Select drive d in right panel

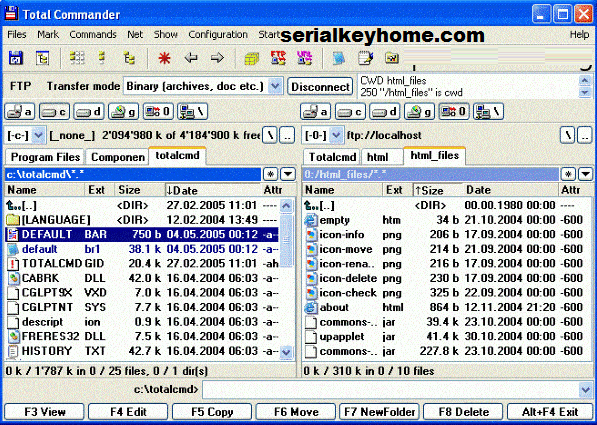click(x=385, y=112)
